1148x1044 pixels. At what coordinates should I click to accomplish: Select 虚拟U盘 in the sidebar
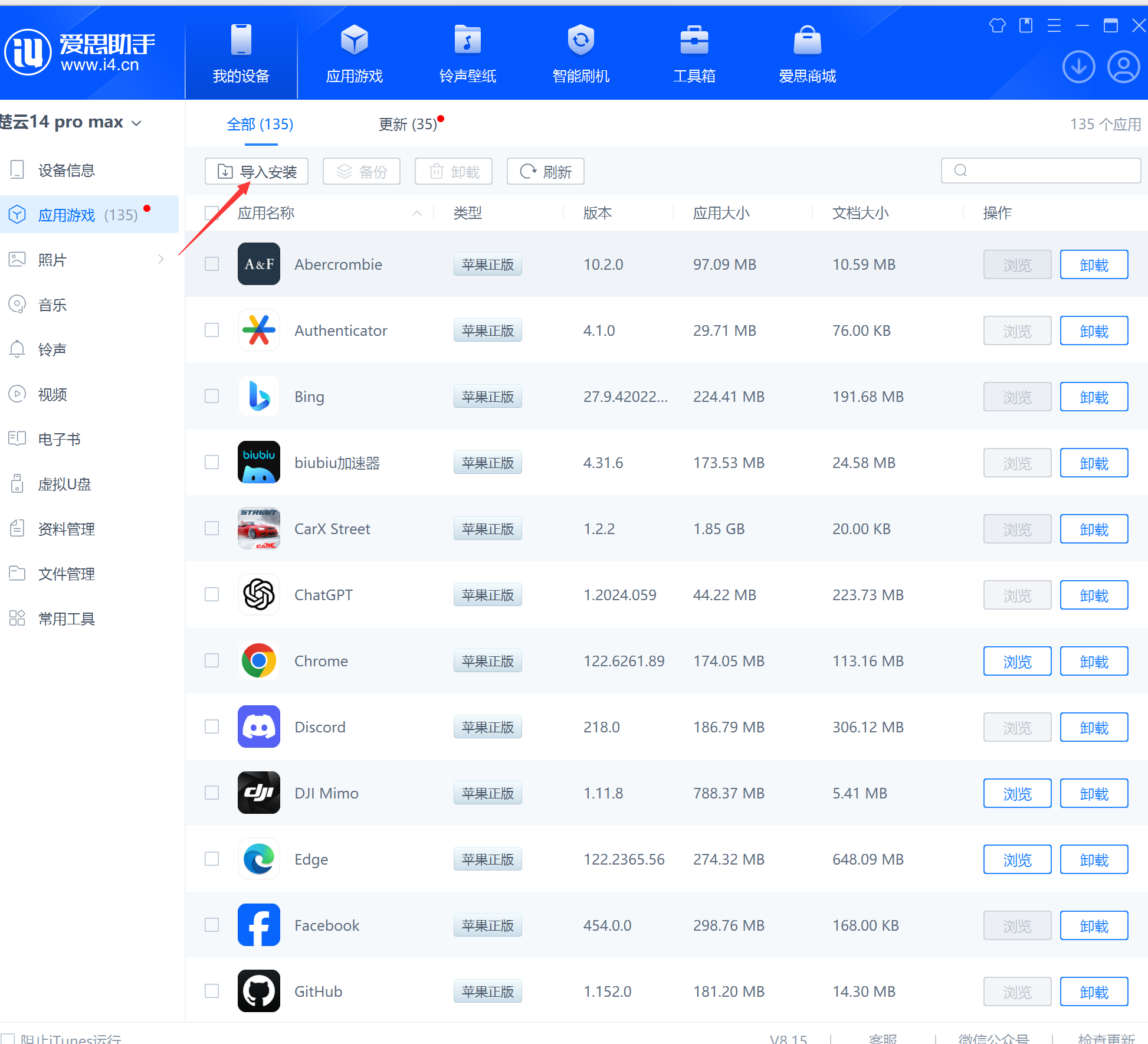coord(65,485)
